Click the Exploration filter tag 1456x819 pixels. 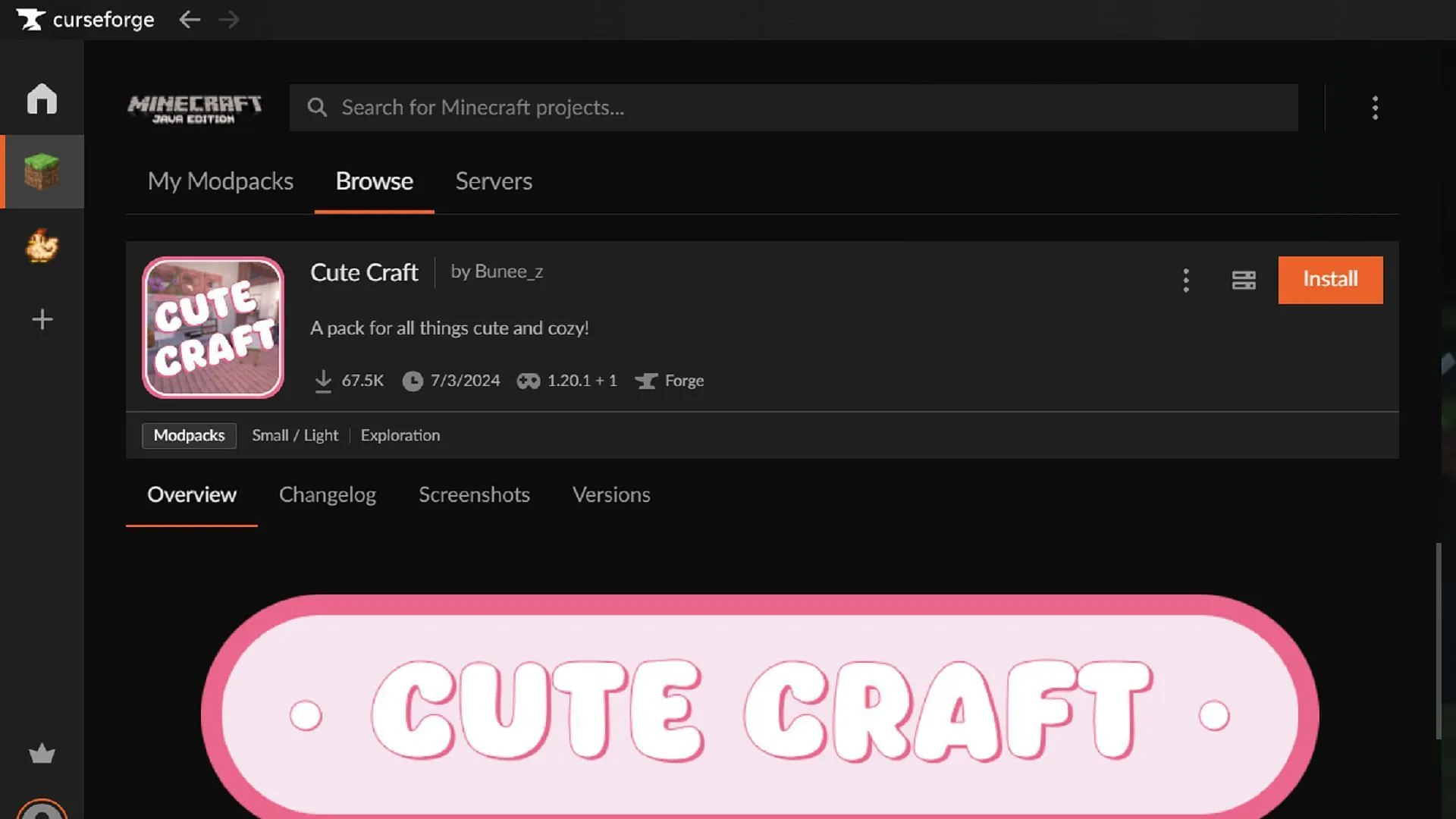tap(399, 435)
